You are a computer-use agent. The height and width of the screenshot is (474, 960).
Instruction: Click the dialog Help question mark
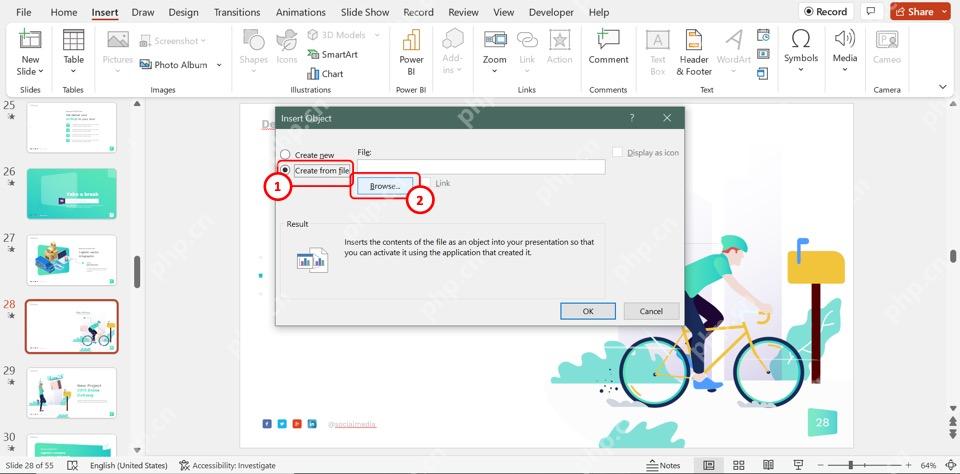(x=632, y=118)
